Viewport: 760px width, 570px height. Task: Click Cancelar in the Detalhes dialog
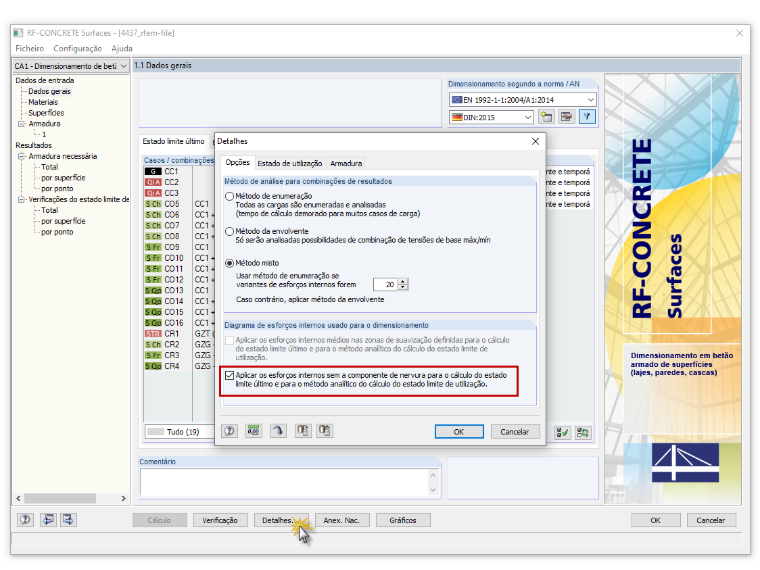(x=515, y=432)
